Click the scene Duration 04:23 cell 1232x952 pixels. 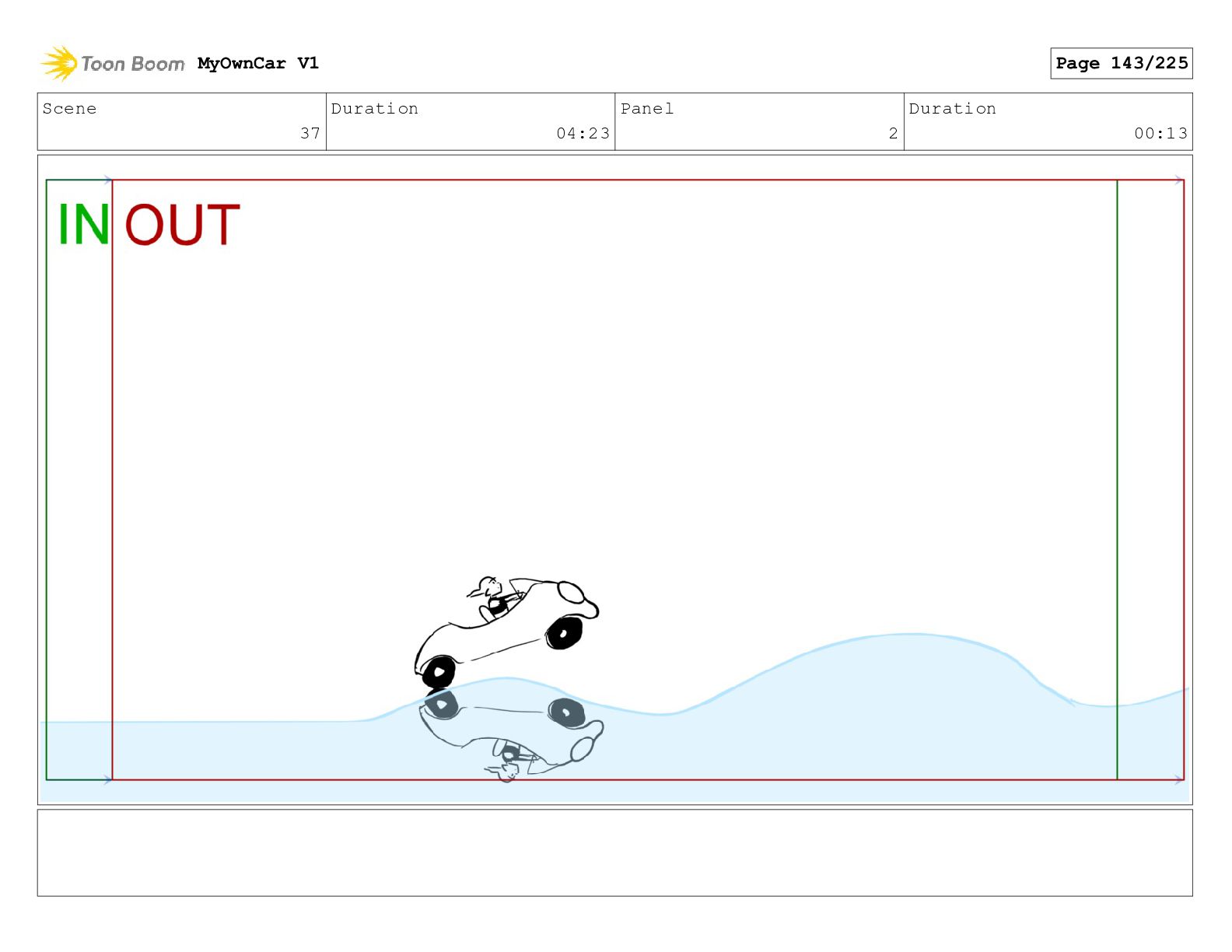pyautogui.click(x=470, y=121)
